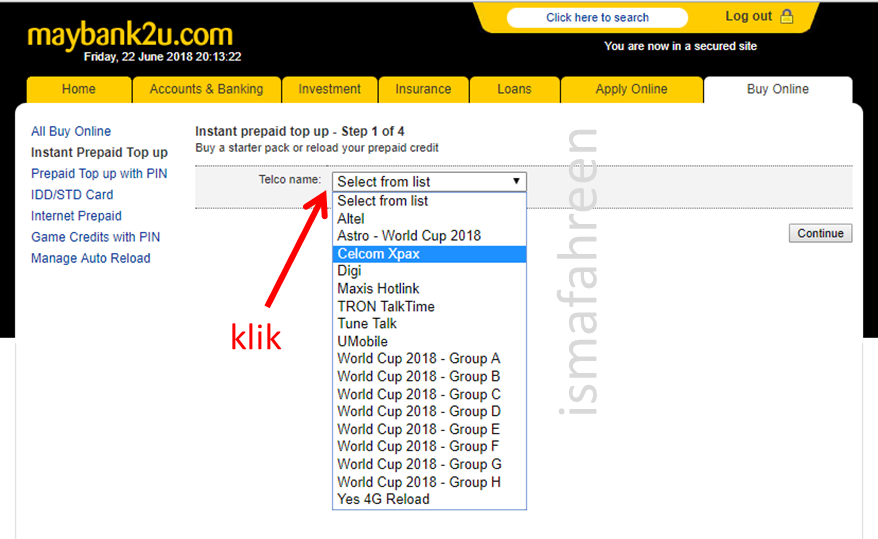
Task: Select World Cup 2018 - Group H
Action: coord(429,482)
